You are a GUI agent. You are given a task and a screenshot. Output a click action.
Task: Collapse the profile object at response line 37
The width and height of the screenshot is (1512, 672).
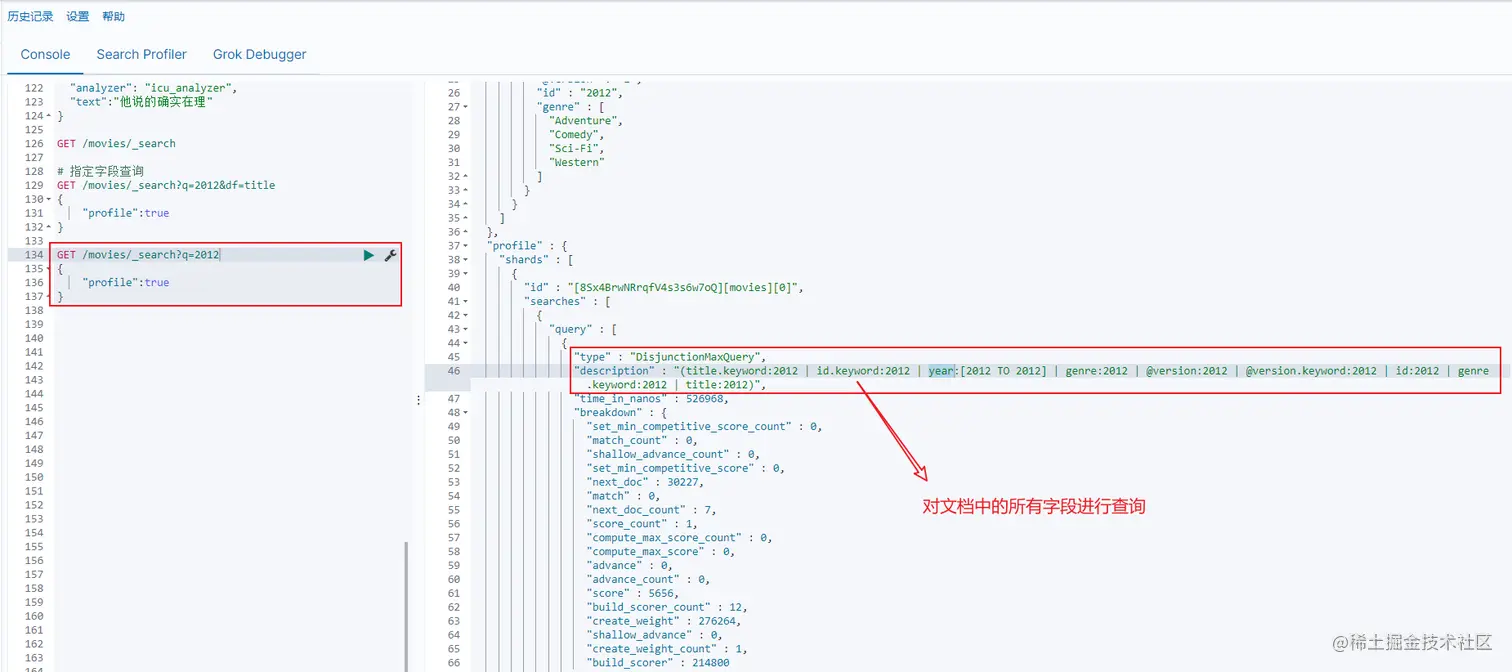[x=465, y=246]
